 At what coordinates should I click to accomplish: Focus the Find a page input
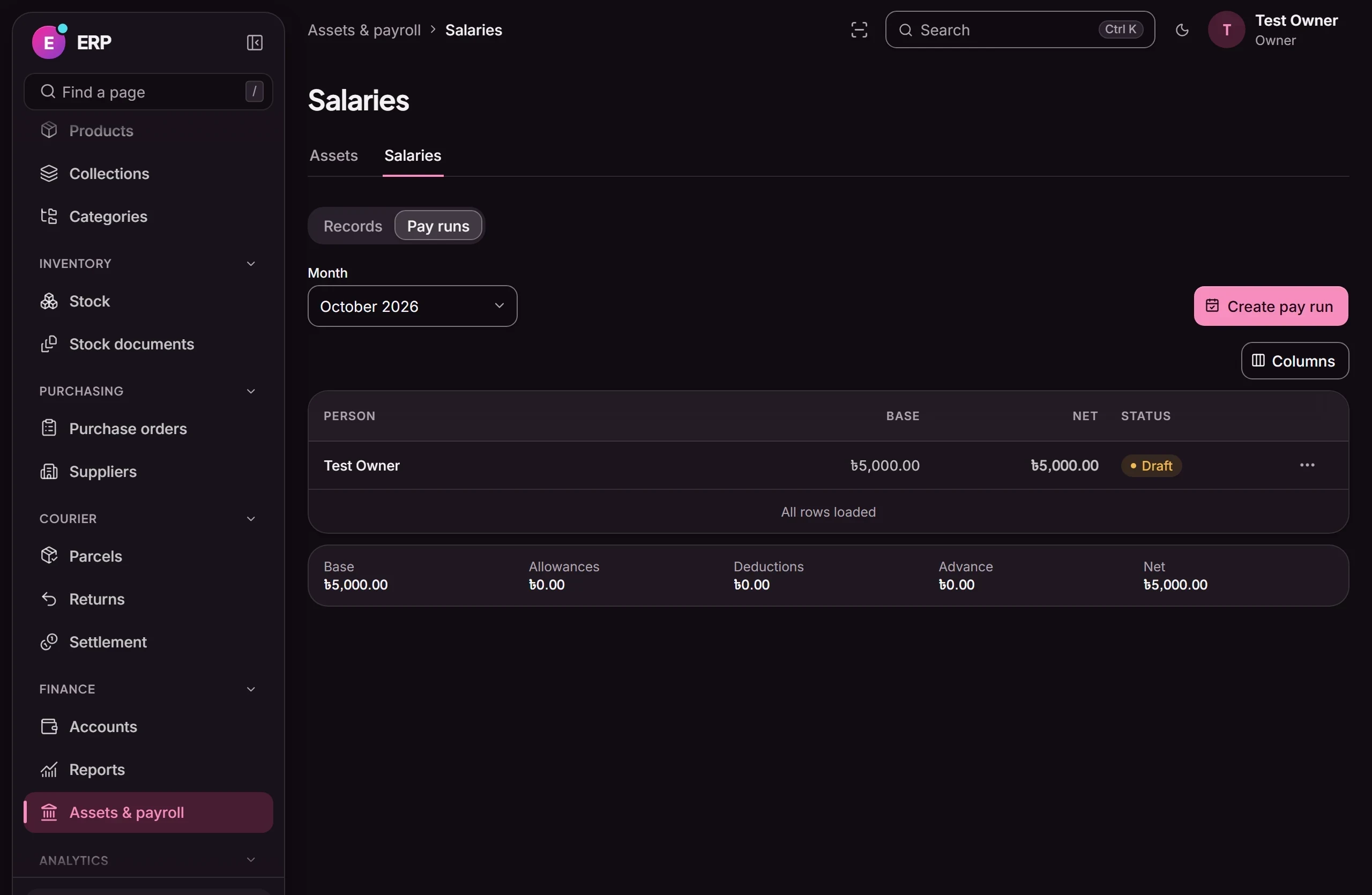(x=148, y=92)
